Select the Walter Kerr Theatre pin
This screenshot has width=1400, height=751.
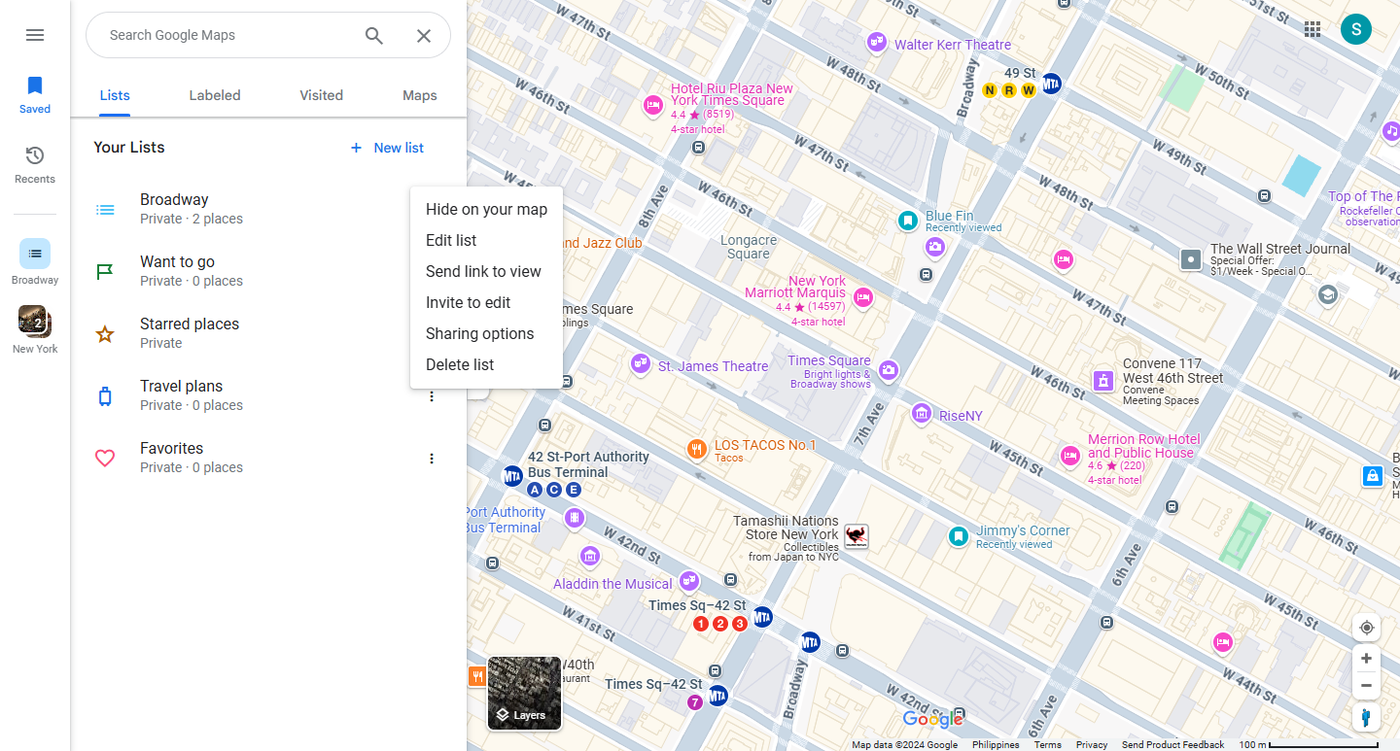(877, 43)
